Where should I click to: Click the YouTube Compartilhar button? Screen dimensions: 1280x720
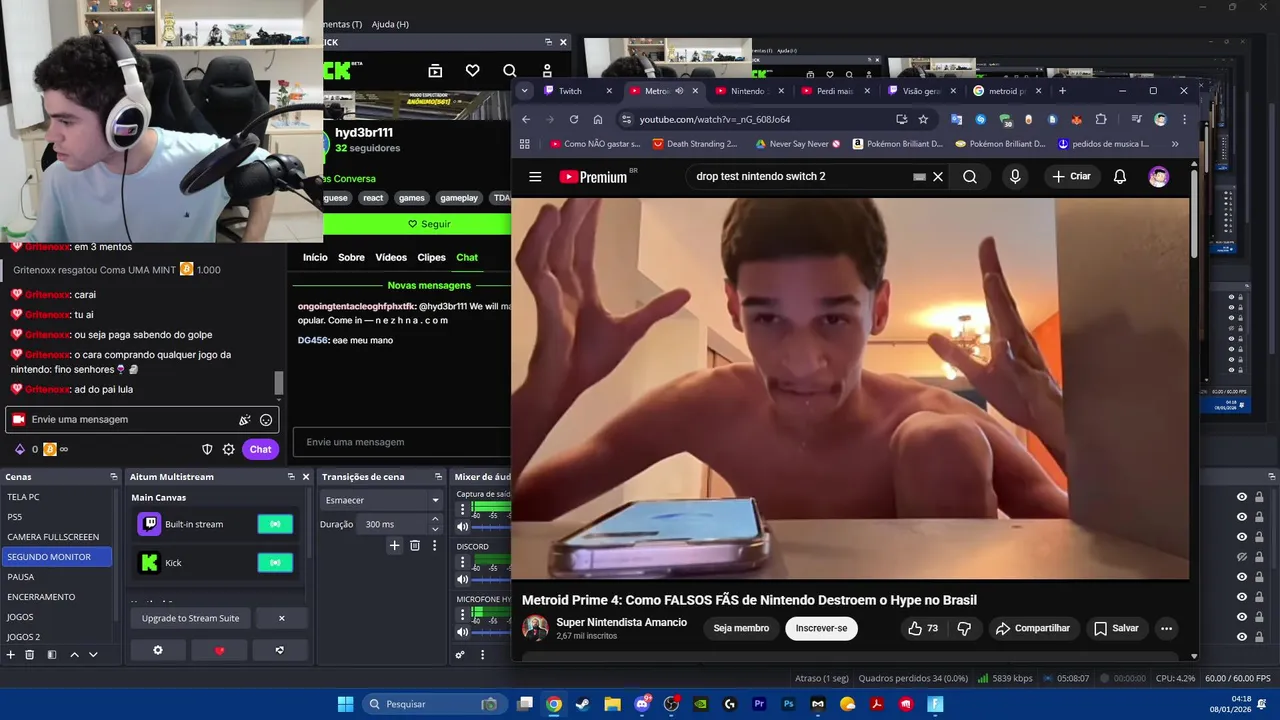click(x=1033, y=628)
